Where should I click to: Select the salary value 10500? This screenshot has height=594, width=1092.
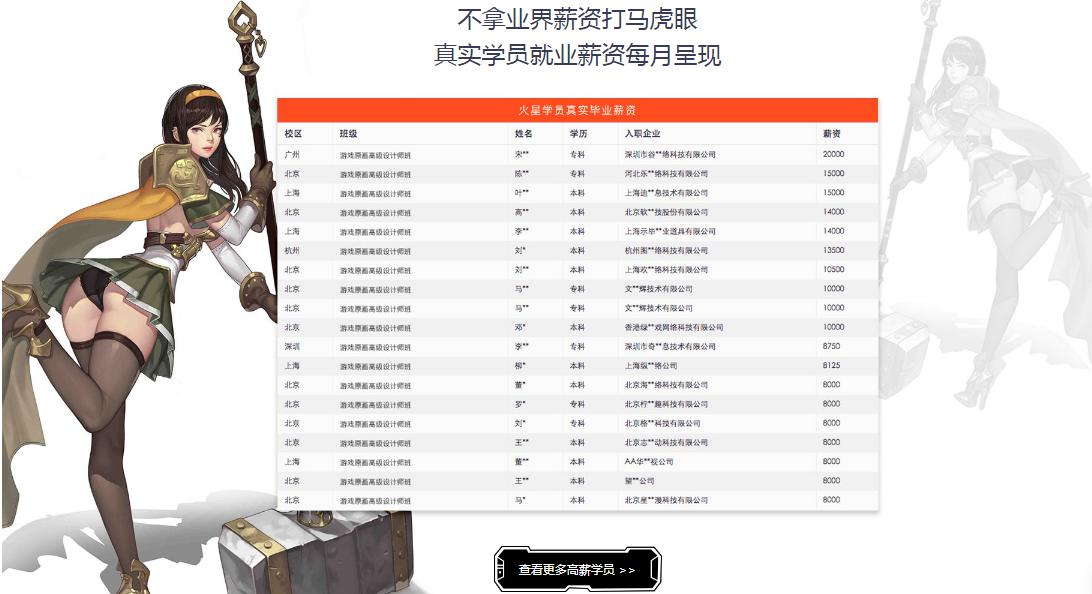(833, 269)
